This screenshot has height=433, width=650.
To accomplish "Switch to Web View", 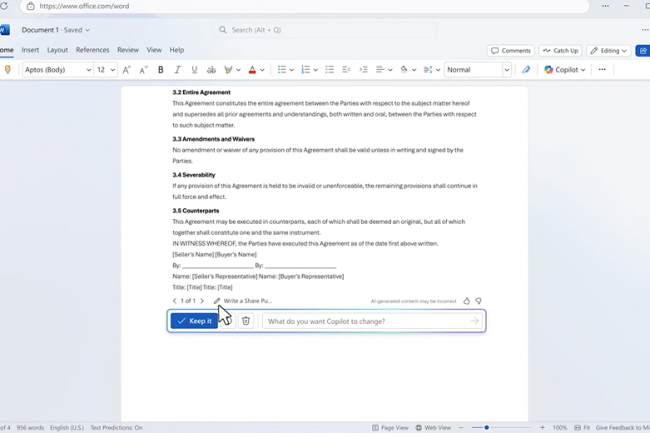I will 432,427.
